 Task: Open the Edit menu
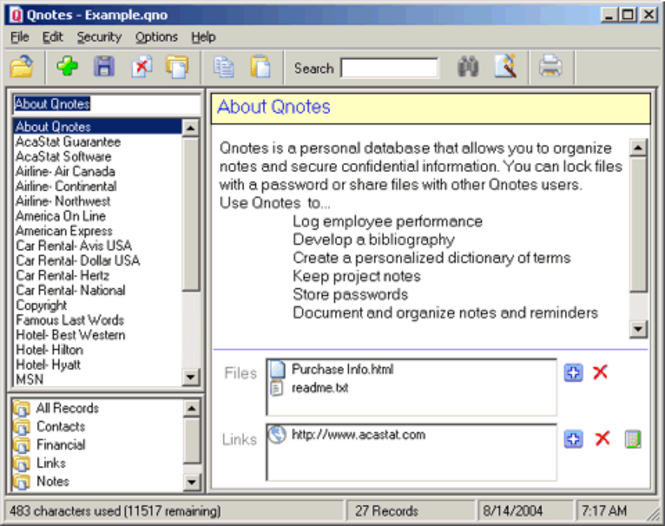(53, 37)
